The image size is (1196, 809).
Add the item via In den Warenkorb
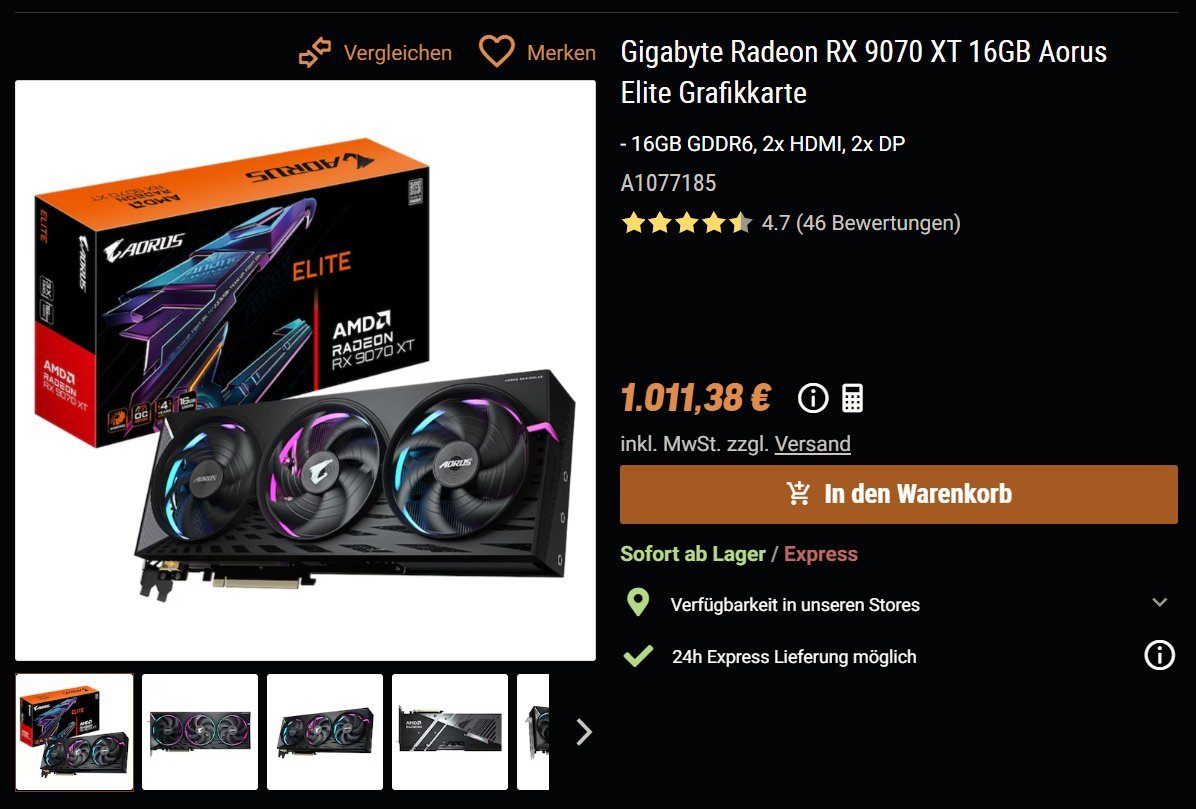899,494
